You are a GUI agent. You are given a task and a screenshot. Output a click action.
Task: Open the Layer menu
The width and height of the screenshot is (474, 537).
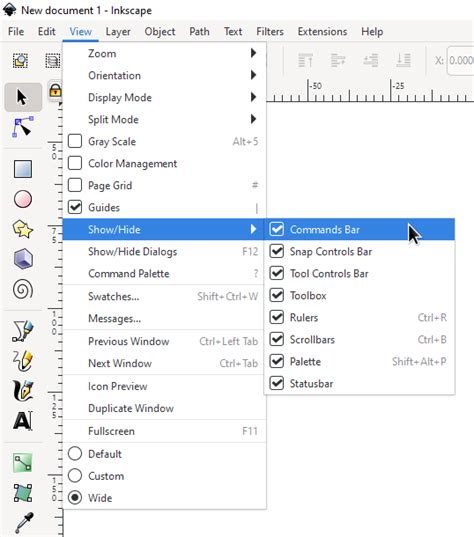(118, 32)
